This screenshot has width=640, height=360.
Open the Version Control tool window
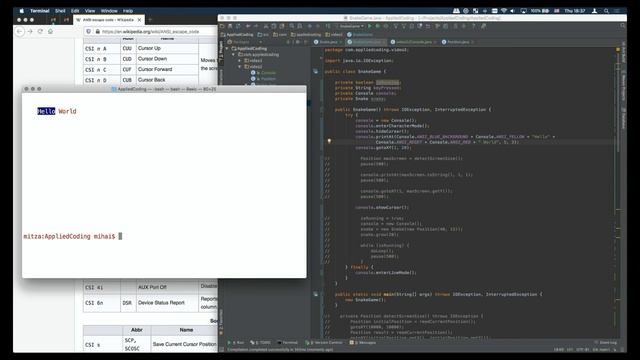(x=324, y=342)
